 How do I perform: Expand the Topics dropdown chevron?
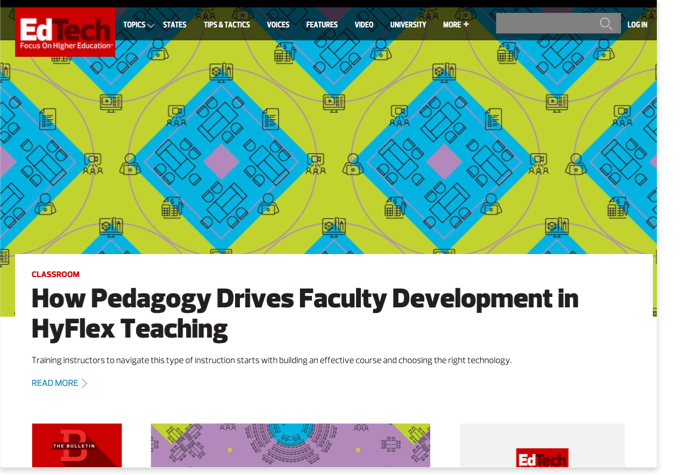click(x=151, y=26)
